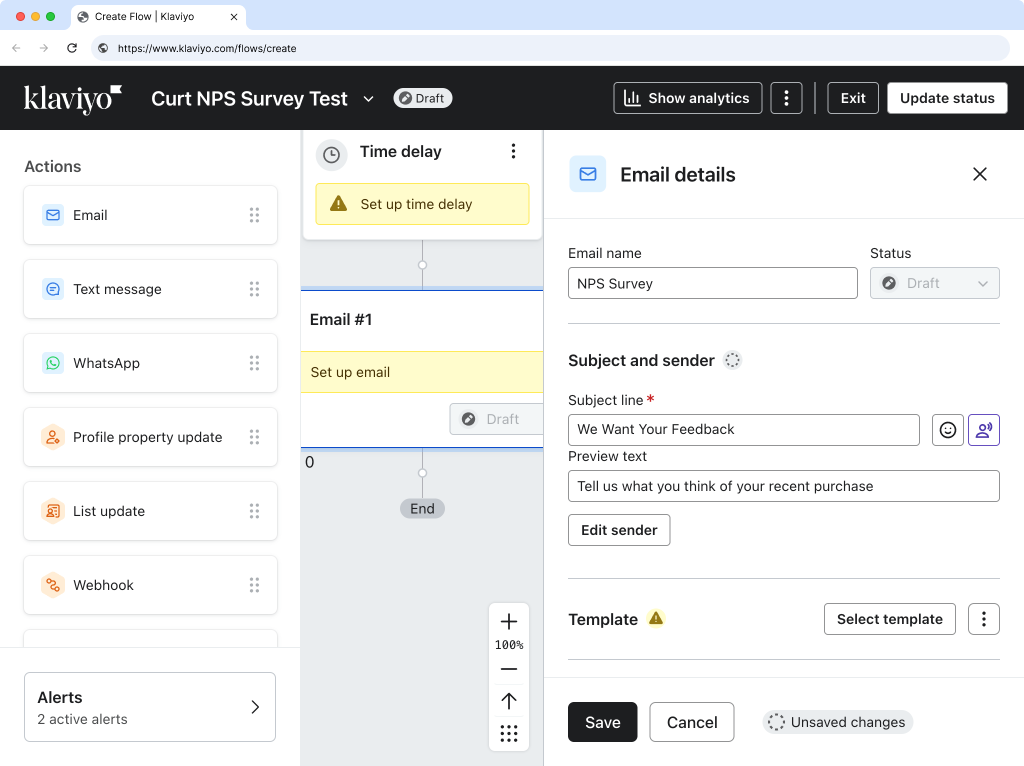Image resolution: width=1024 pixels, height=766 pixels.
Task: Save the email details changes
Action: (x=602, y=721)
